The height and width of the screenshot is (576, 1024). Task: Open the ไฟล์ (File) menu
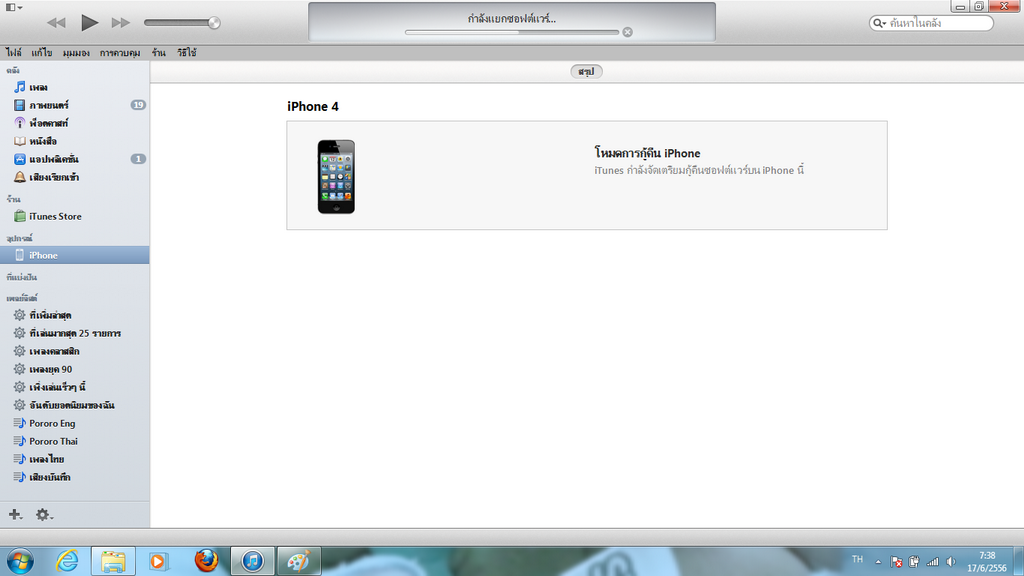[x=13, y=53]
